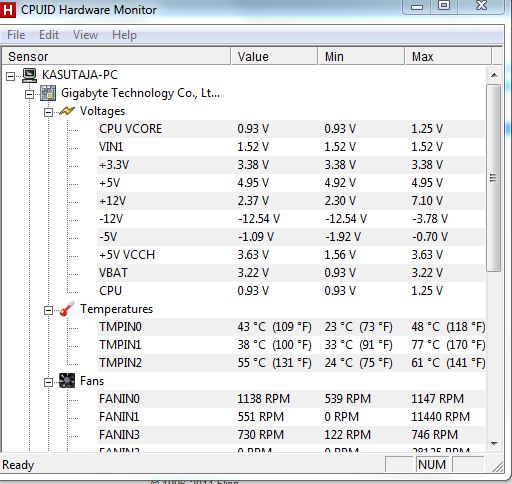Click the 1138 RPM current value

click(263, 399)
